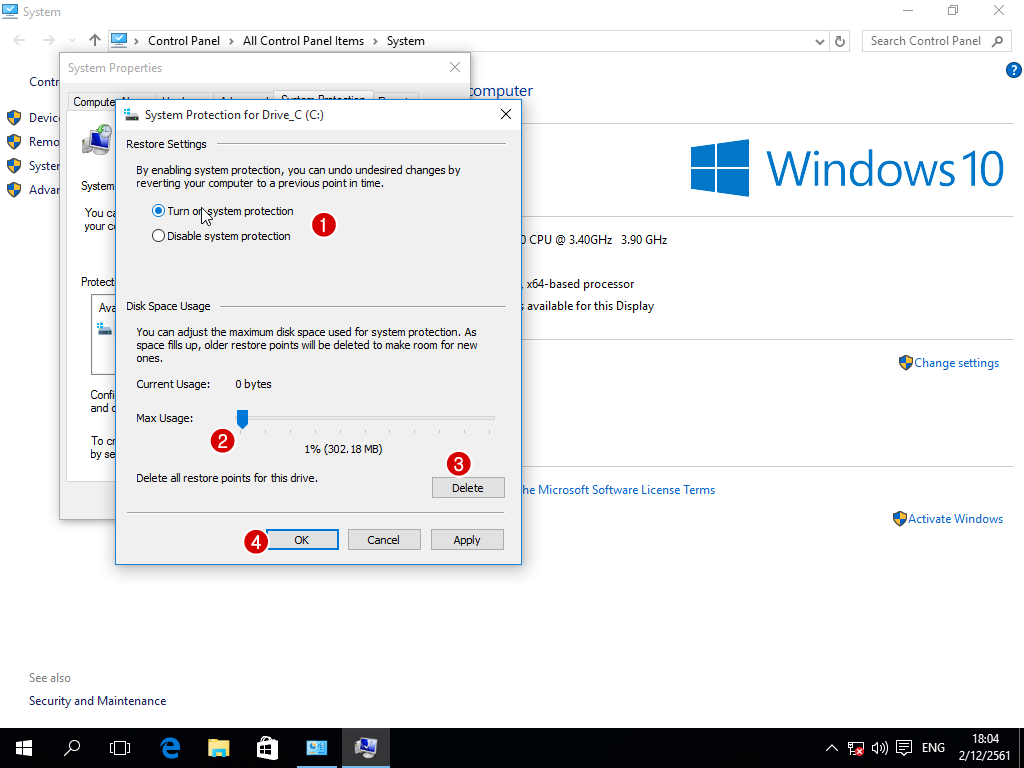
Task: Click the help question mark icon
Action: tap(1013, 70)
